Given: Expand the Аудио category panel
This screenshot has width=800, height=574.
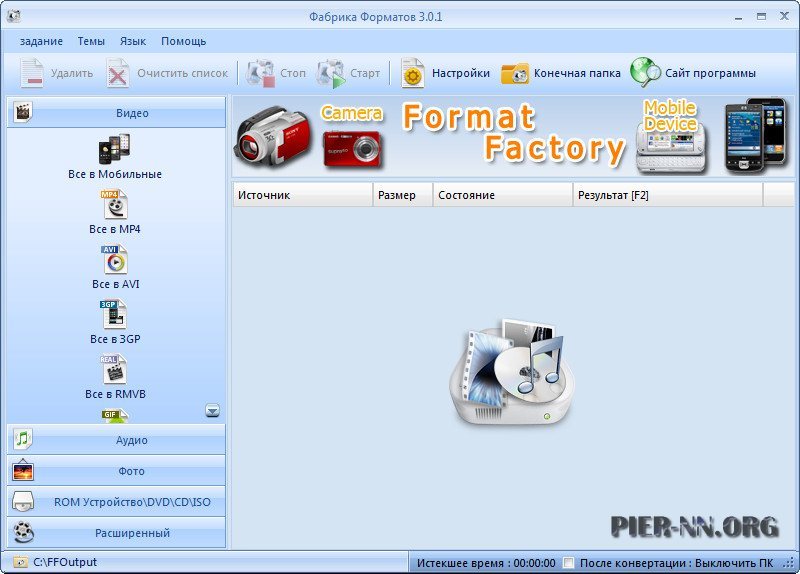Looking at the screenshot, I should (x=116, y=439).
